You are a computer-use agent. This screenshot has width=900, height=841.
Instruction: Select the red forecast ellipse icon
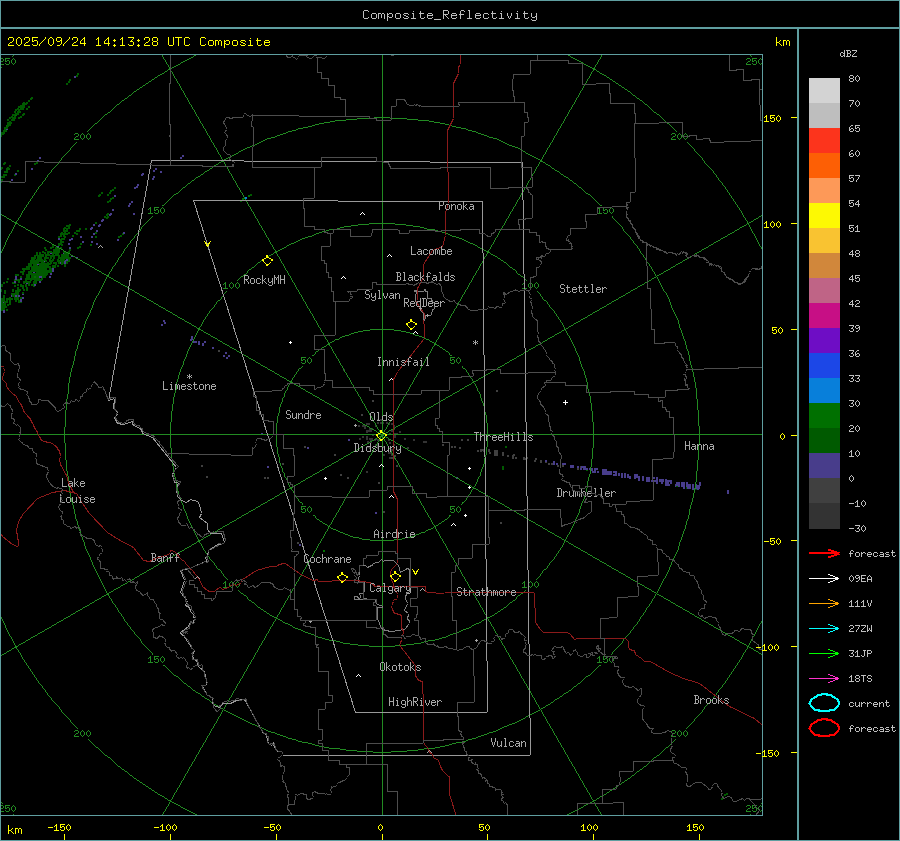824,728
